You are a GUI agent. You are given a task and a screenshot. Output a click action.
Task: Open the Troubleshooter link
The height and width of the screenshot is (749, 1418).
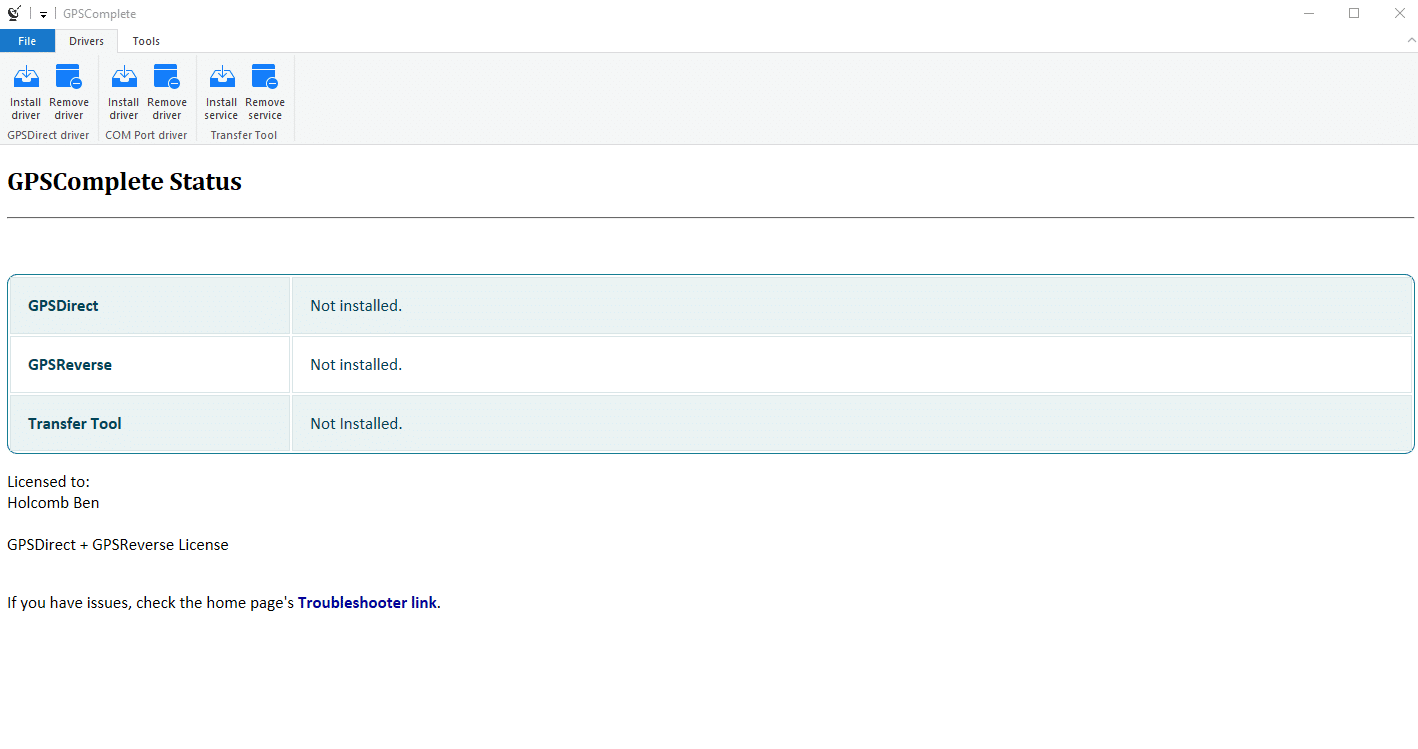click(367, 602)
